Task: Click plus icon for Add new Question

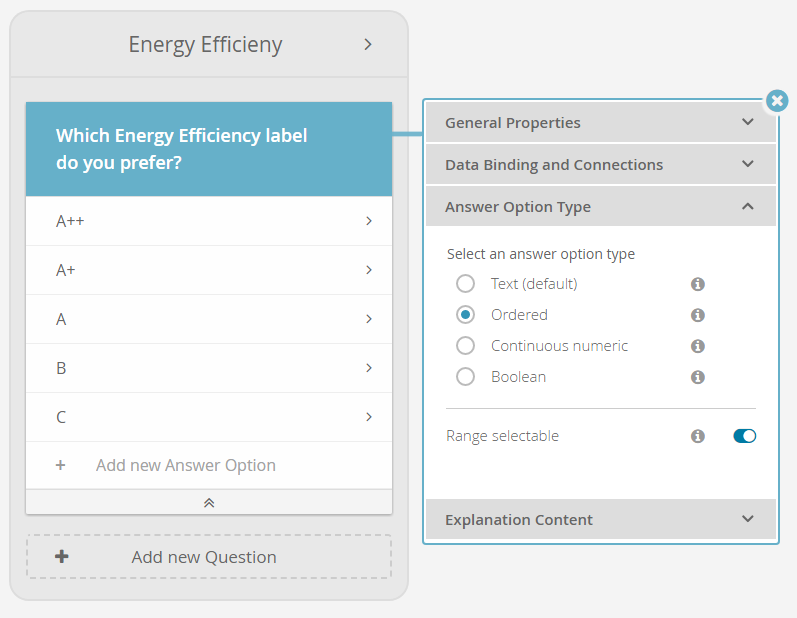Action: click(62, 557)
